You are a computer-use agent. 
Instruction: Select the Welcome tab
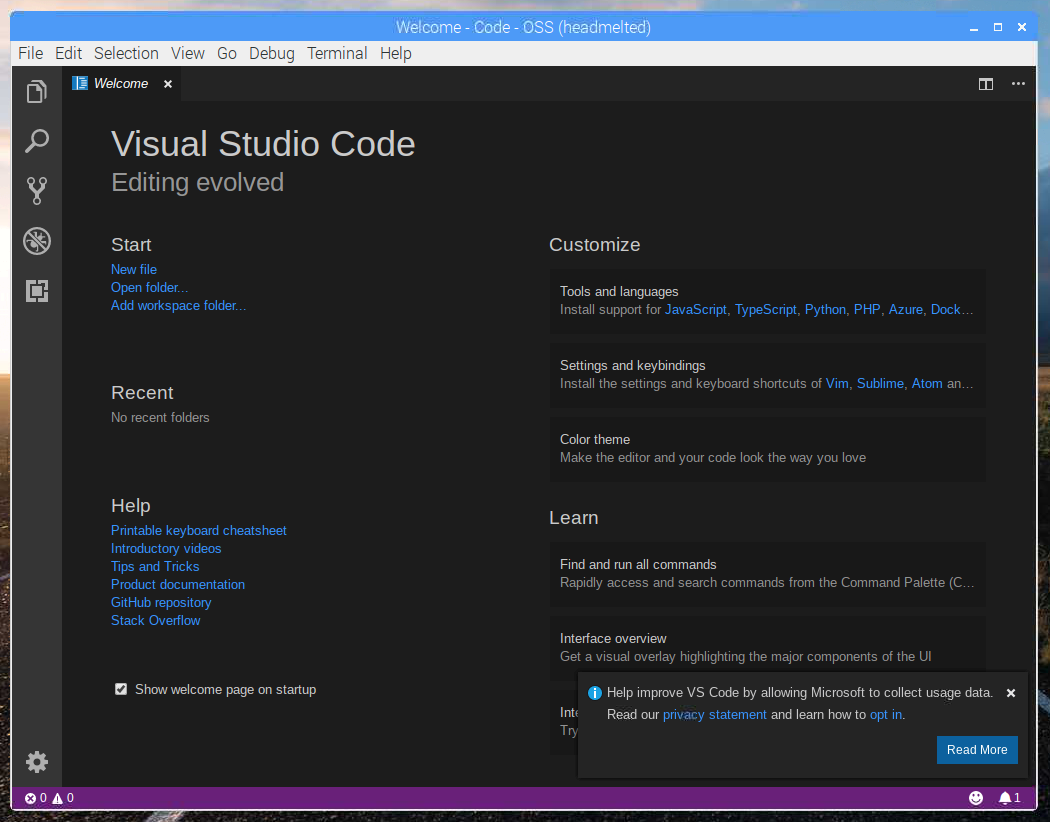tap(120, 84)
